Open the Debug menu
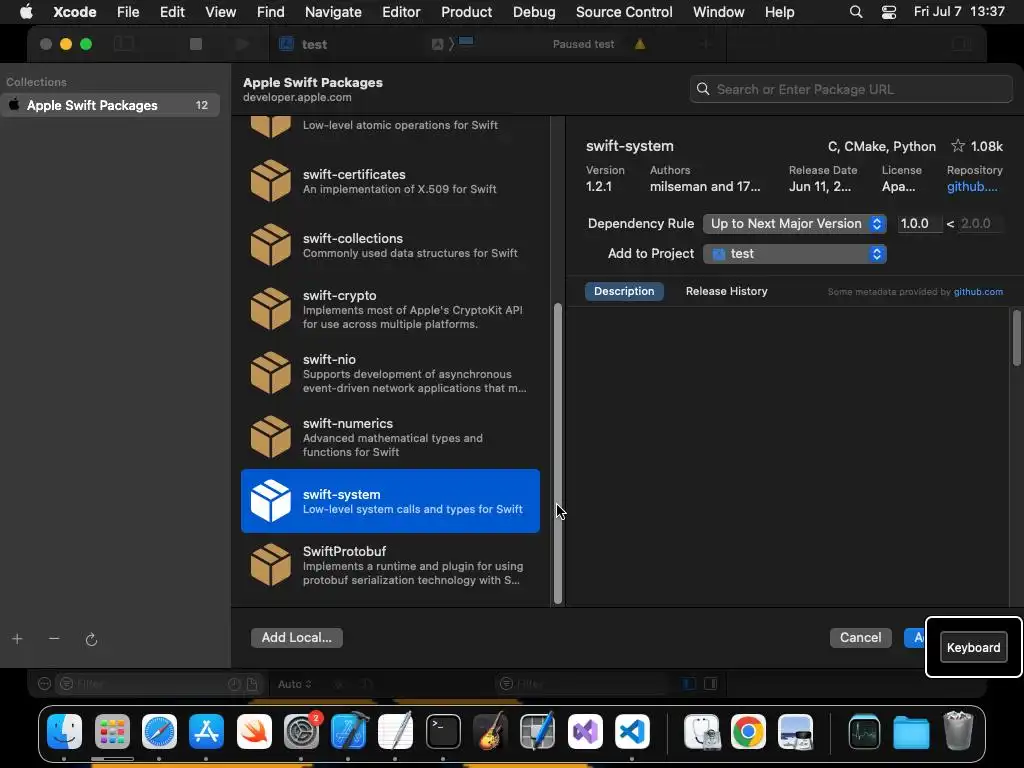This screenshot has height=768, width=1024. click(534, 12)
